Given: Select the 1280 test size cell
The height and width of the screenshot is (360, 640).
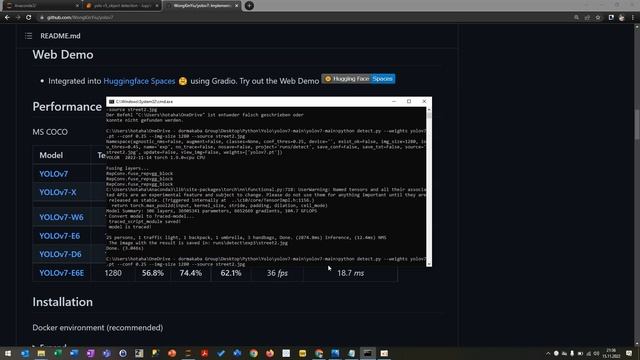Looking at the screenshot, I should tap(113, 273).
